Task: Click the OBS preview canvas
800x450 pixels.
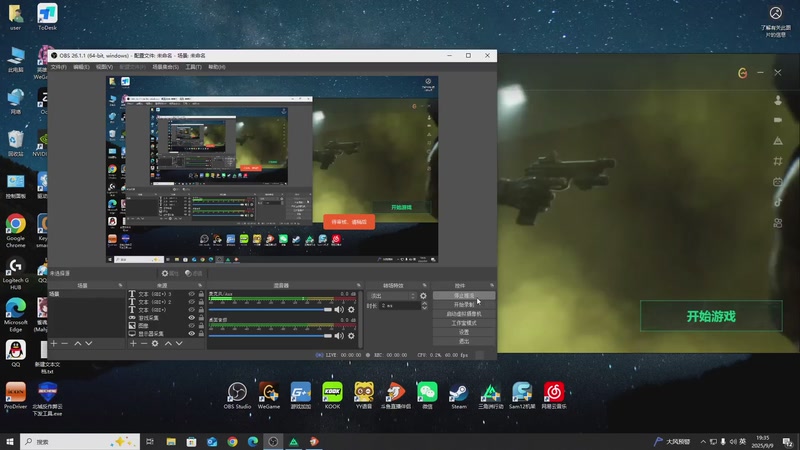Action: click(272, 169)
